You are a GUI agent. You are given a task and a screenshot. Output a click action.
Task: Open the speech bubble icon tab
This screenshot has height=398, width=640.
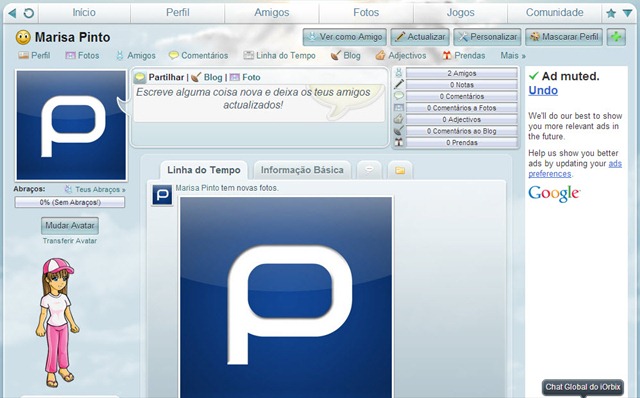tap(369, 170)
